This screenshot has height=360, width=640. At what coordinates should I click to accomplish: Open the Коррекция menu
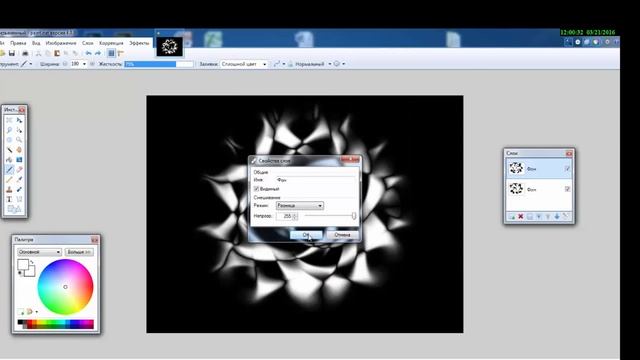pos(111,43)
